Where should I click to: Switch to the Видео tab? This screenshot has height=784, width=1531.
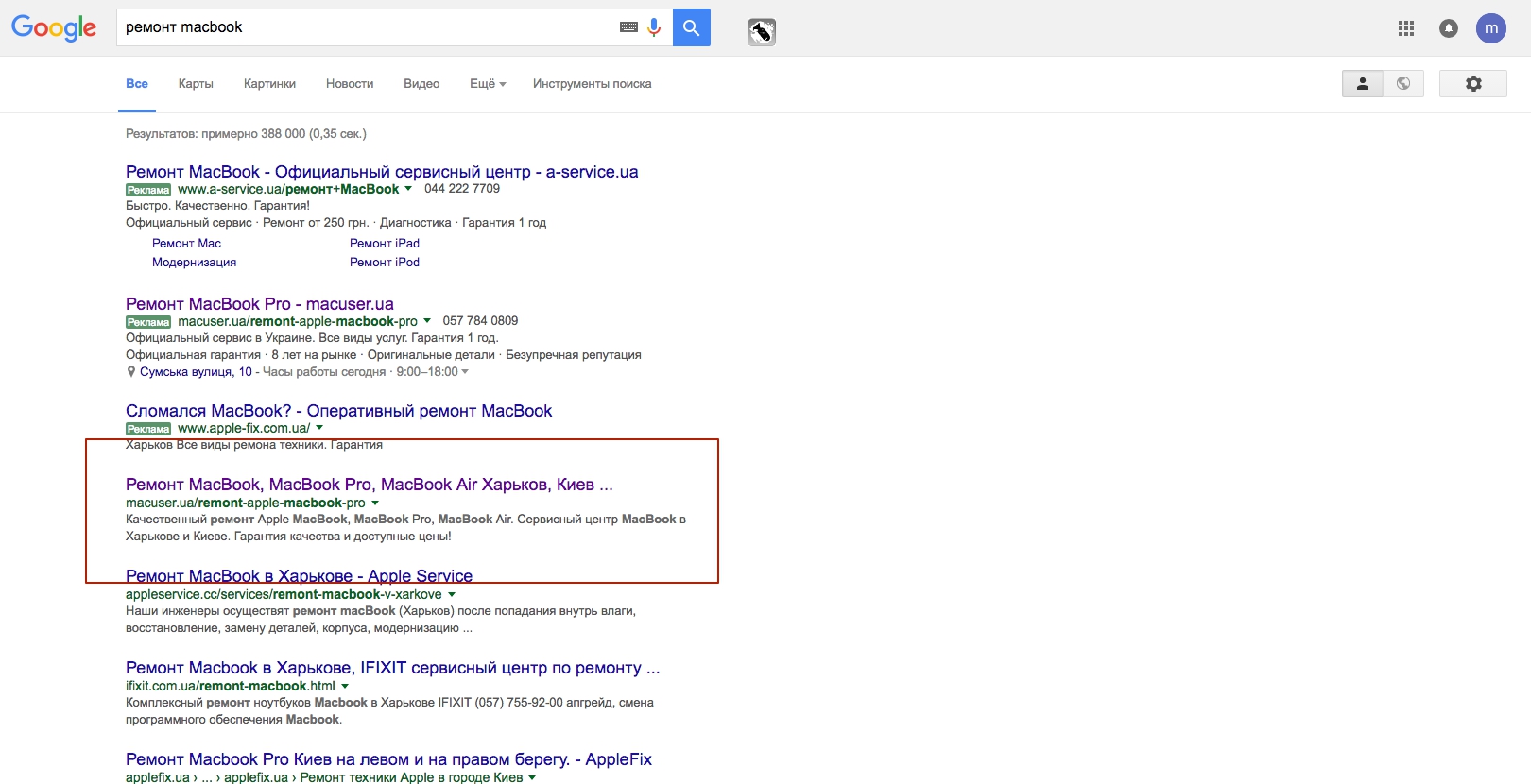[x=421, y=84]
